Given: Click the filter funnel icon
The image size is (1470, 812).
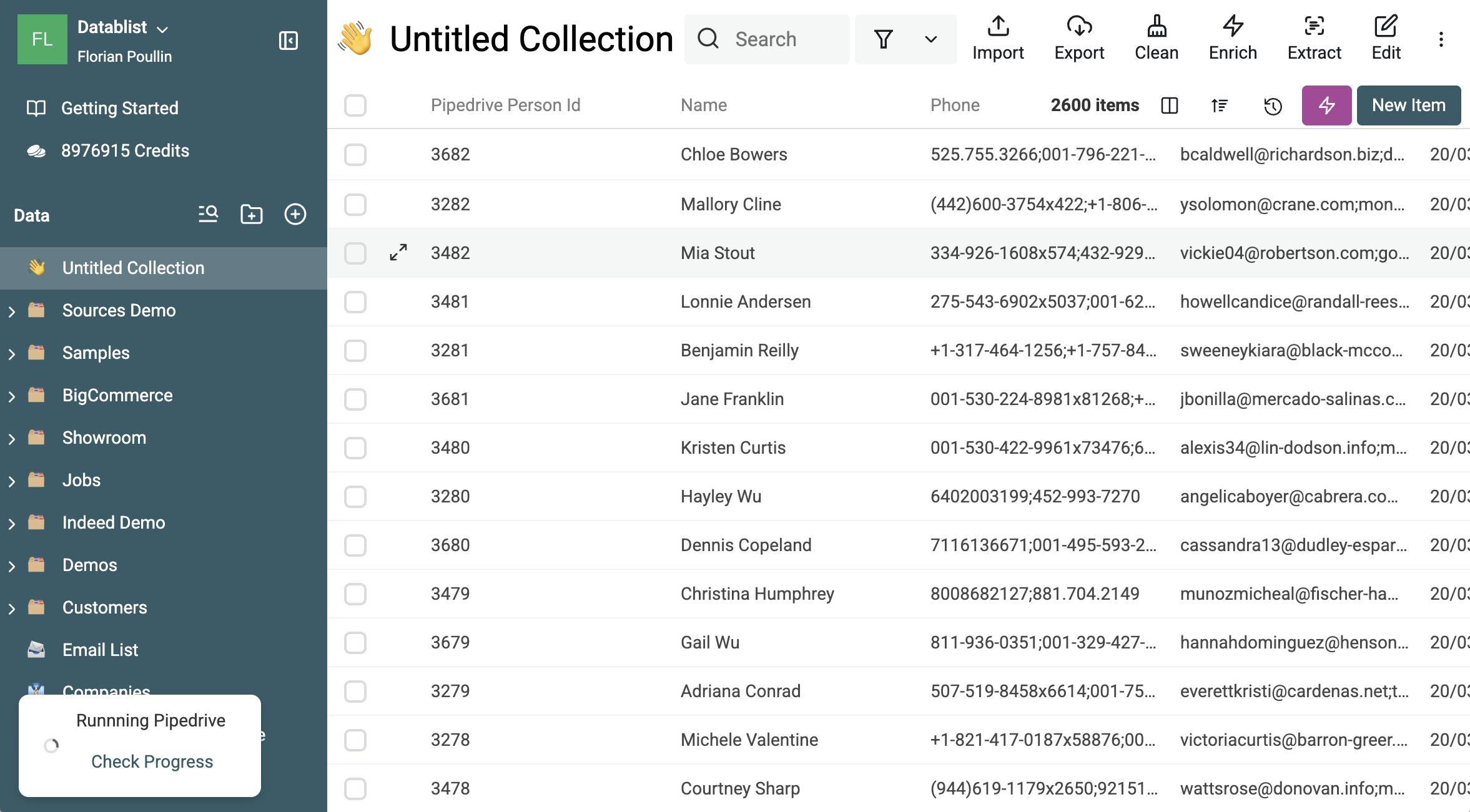Looking at the screenshot, I should (884, 39).
